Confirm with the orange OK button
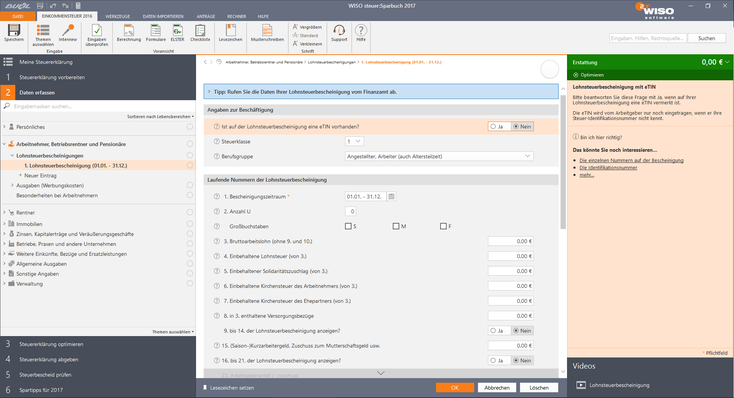734x398 pixels. 455,388
